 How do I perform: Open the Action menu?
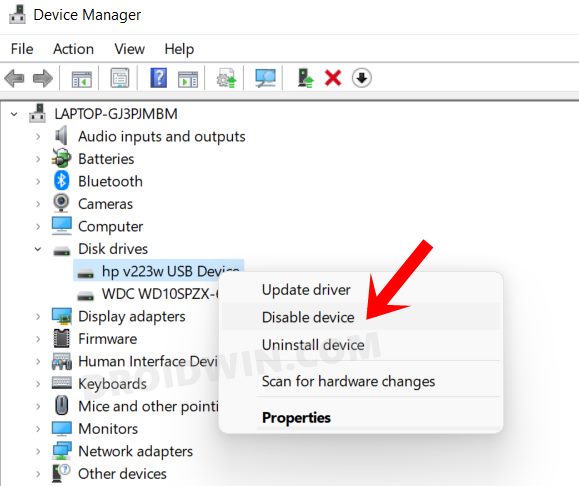tap(73, 49)
